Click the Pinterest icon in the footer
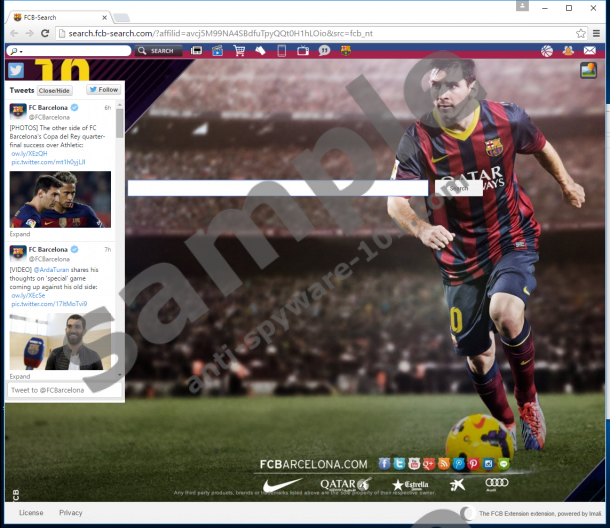 click(474, 464)
